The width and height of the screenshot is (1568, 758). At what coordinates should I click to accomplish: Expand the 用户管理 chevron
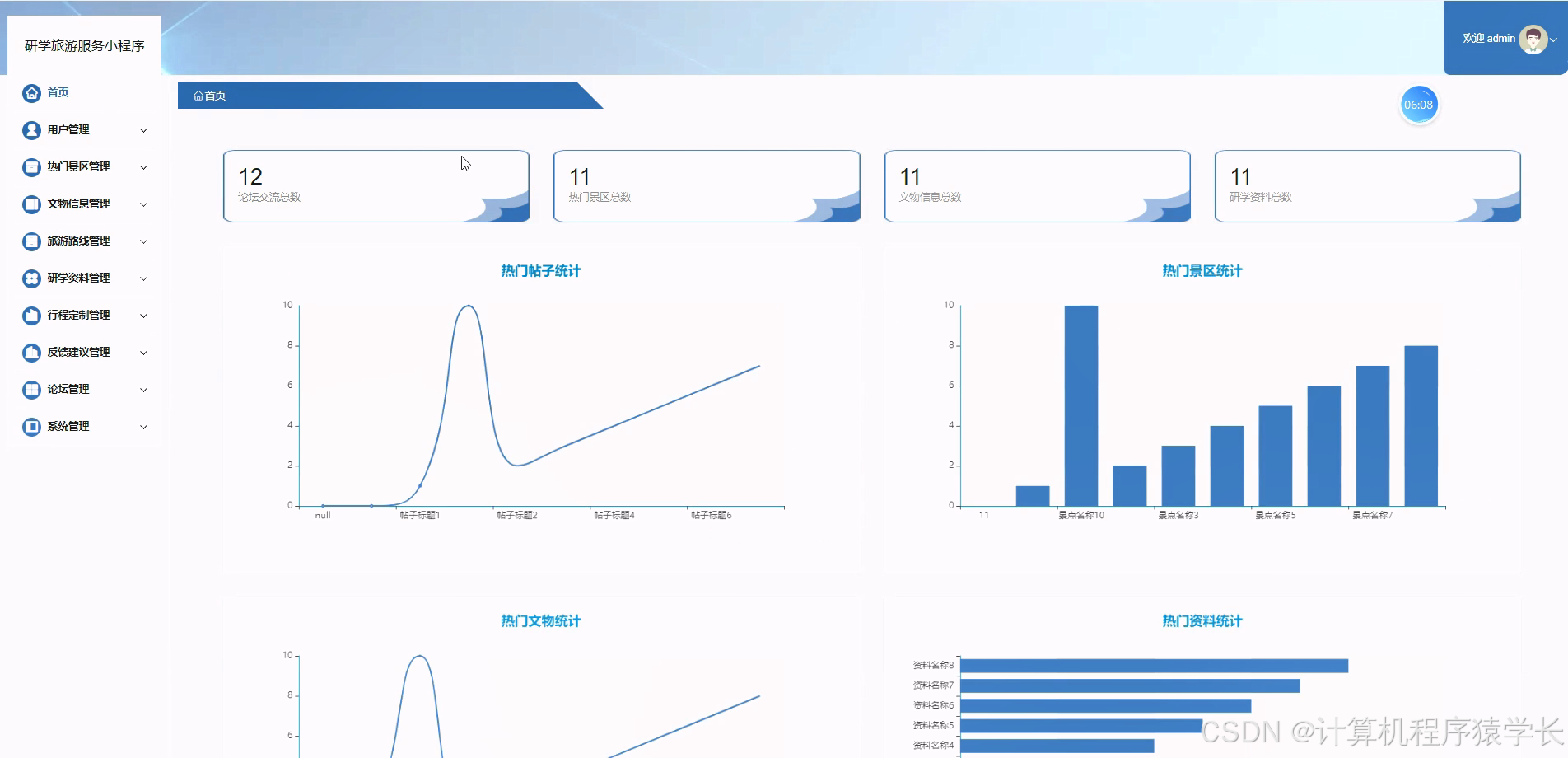[x=143, y=130]
